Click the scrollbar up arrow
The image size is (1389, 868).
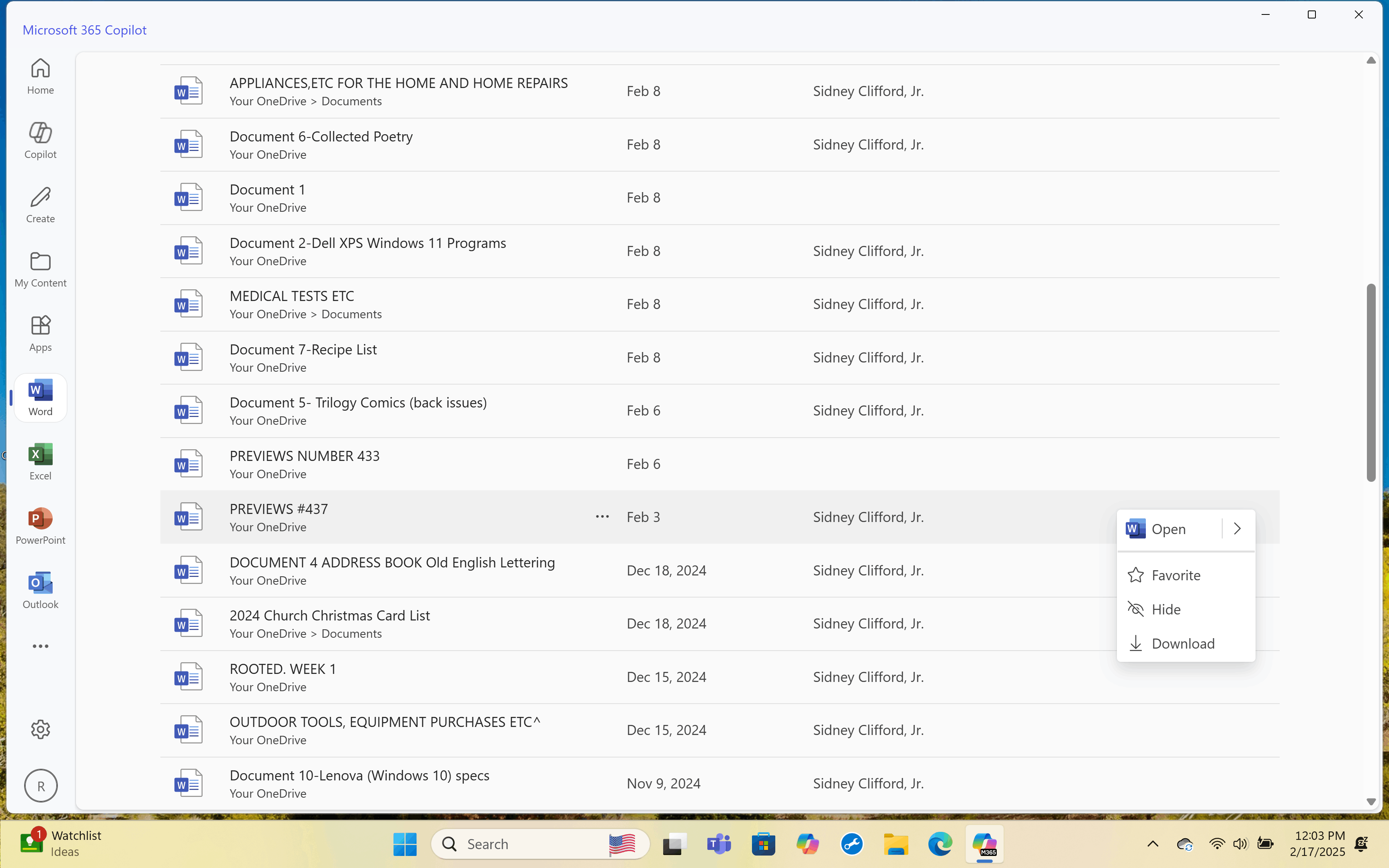[1371, 60]
